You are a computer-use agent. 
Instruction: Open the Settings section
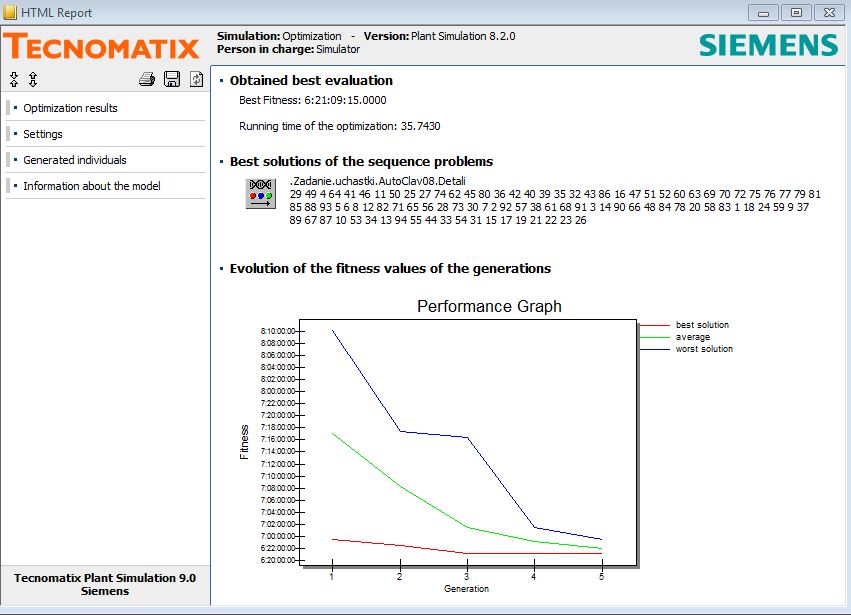[43, 134]
